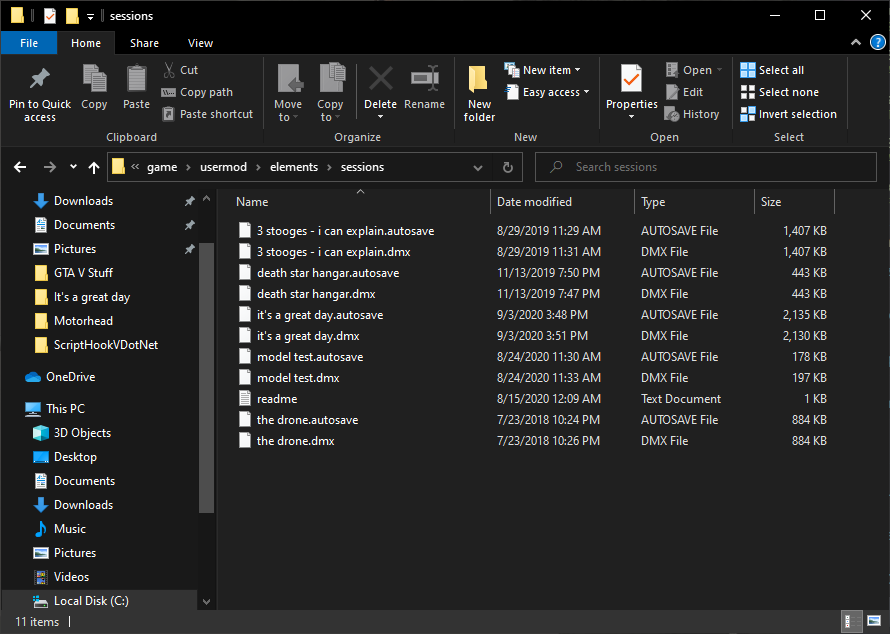This screenshot has height=634, width=890.
Task: Open the File menu tab
Action: [29, 43]
